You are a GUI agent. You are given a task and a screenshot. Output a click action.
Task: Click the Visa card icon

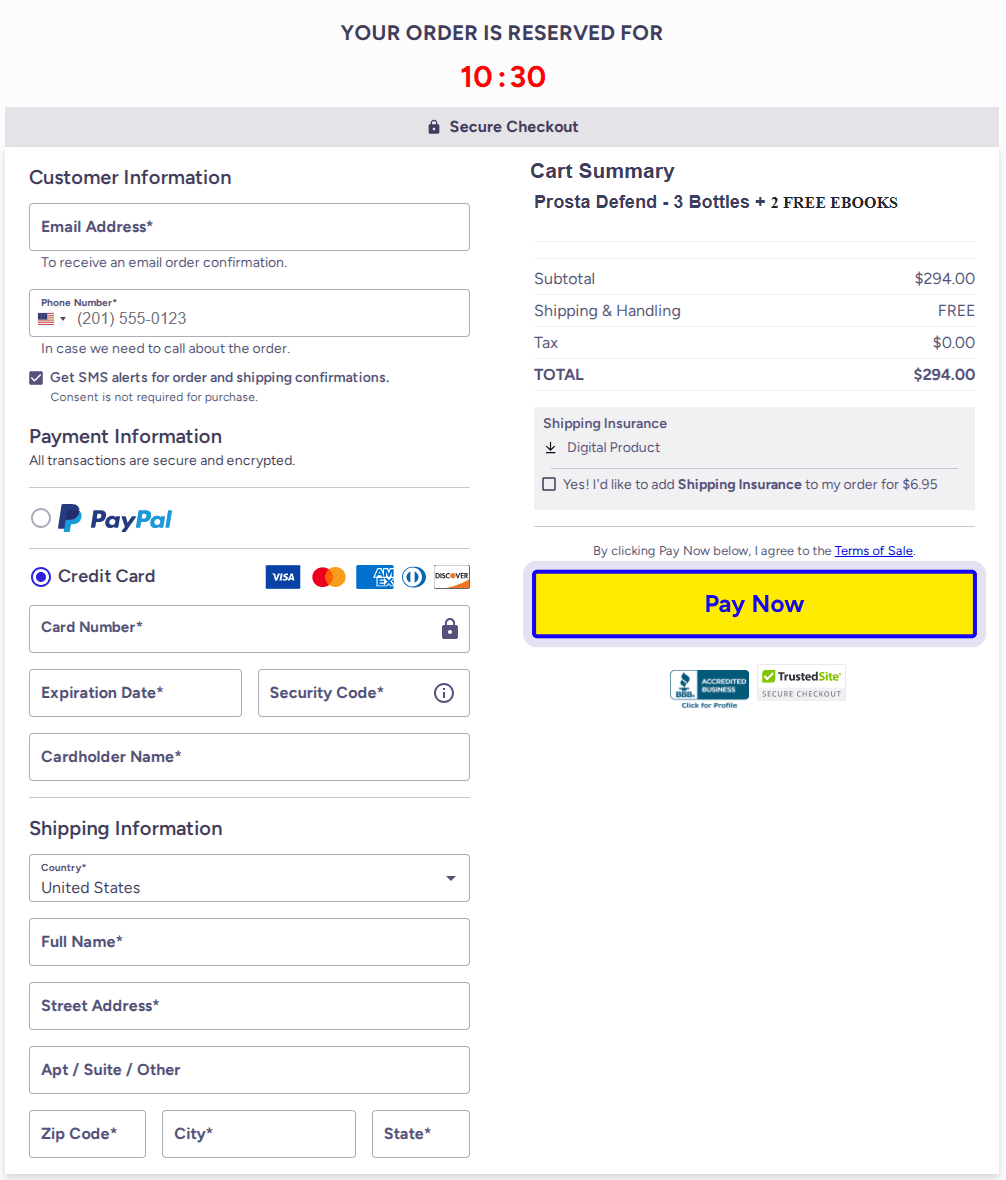tap(282, 577)
